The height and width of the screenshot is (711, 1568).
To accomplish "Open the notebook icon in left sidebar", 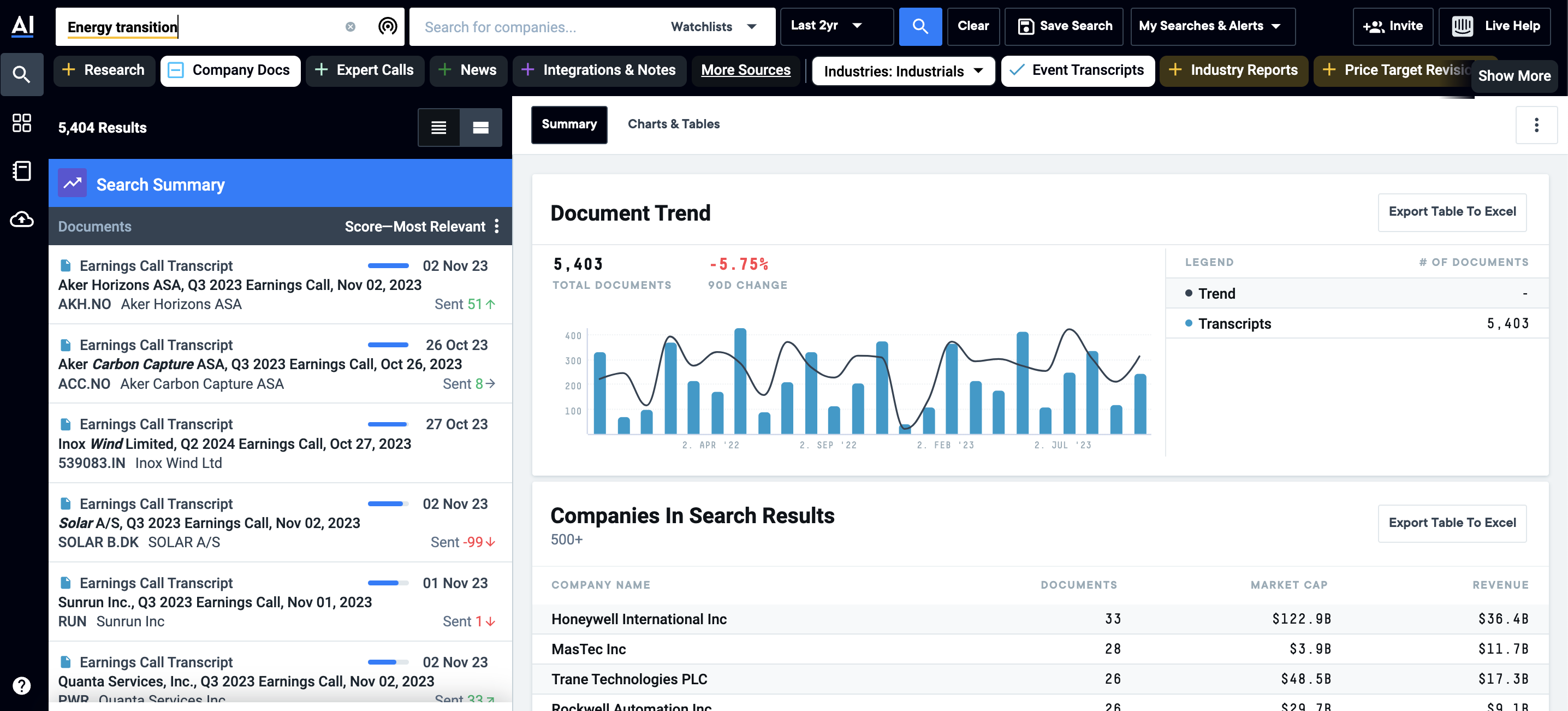I will click(22, 170).
